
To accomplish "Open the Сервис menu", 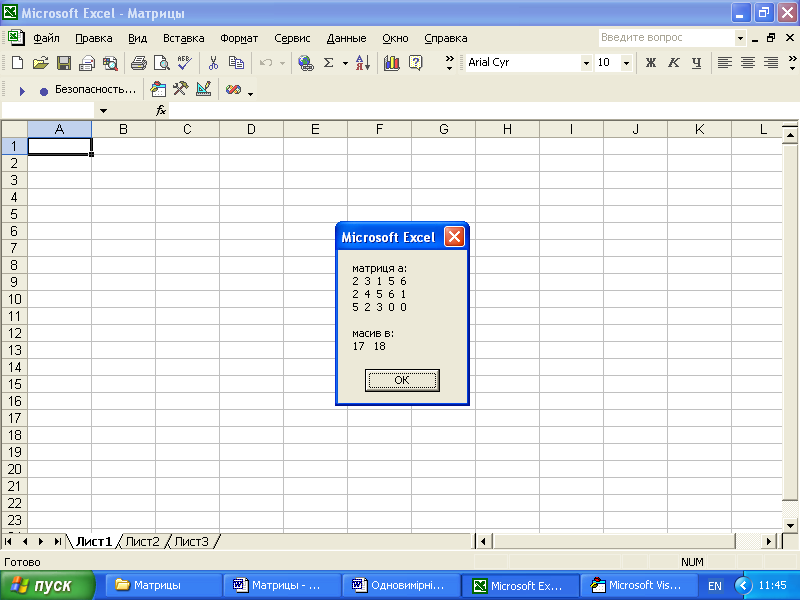I will tap(292, 38).
